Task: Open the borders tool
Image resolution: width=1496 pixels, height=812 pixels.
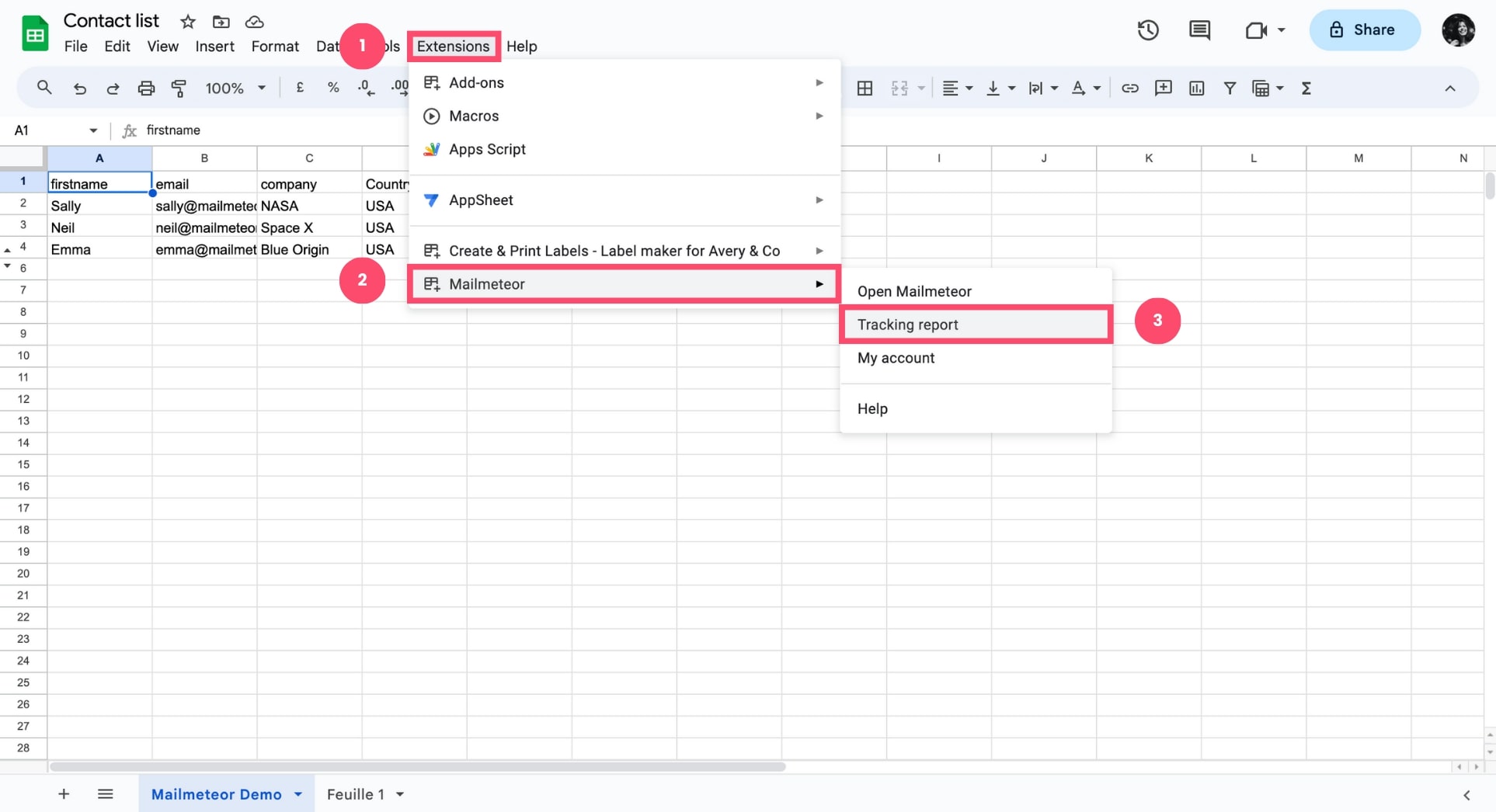Action: 865,88
